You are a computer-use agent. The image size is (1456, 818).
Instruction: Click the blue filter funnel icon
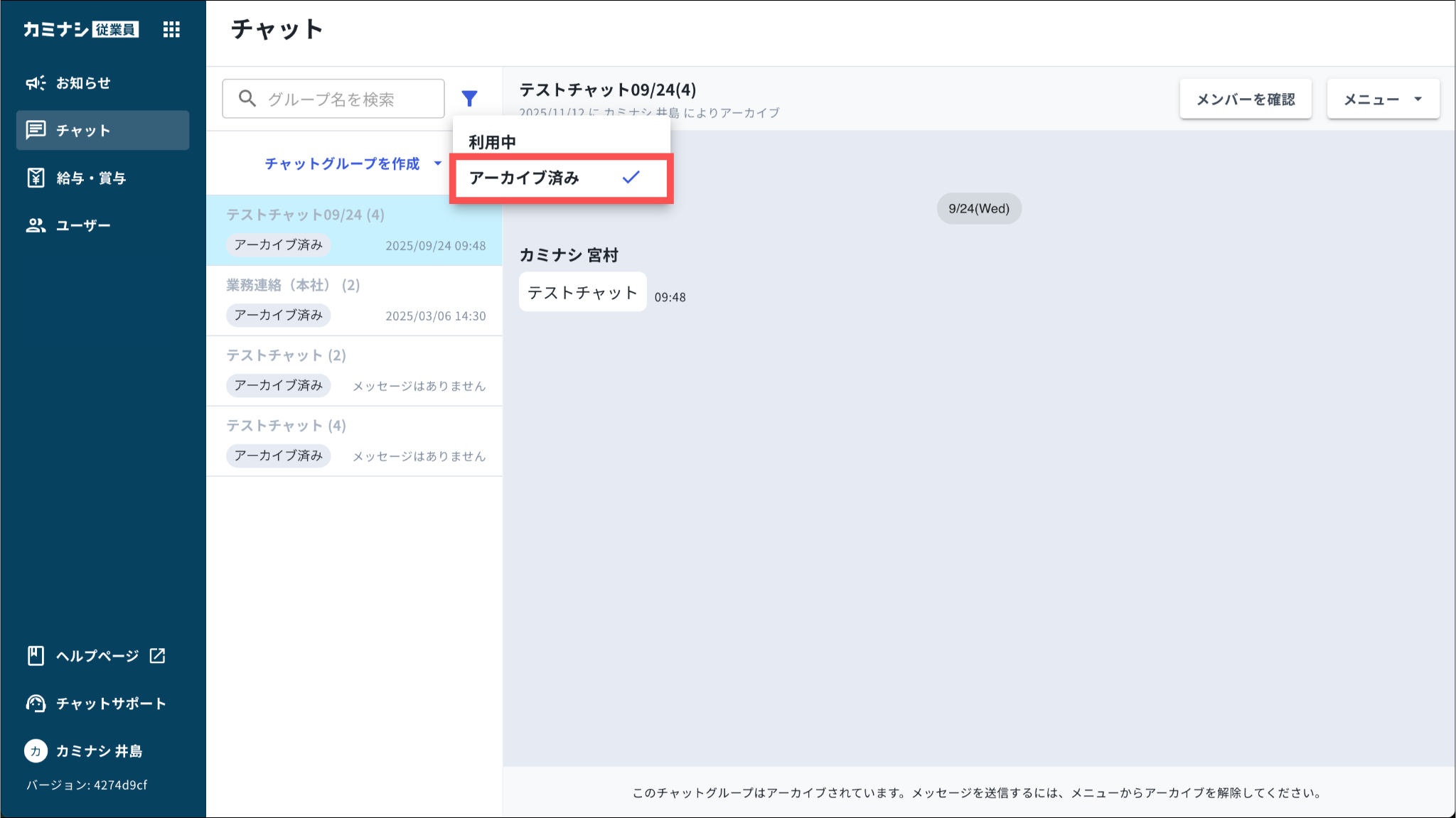pos(469,98)
